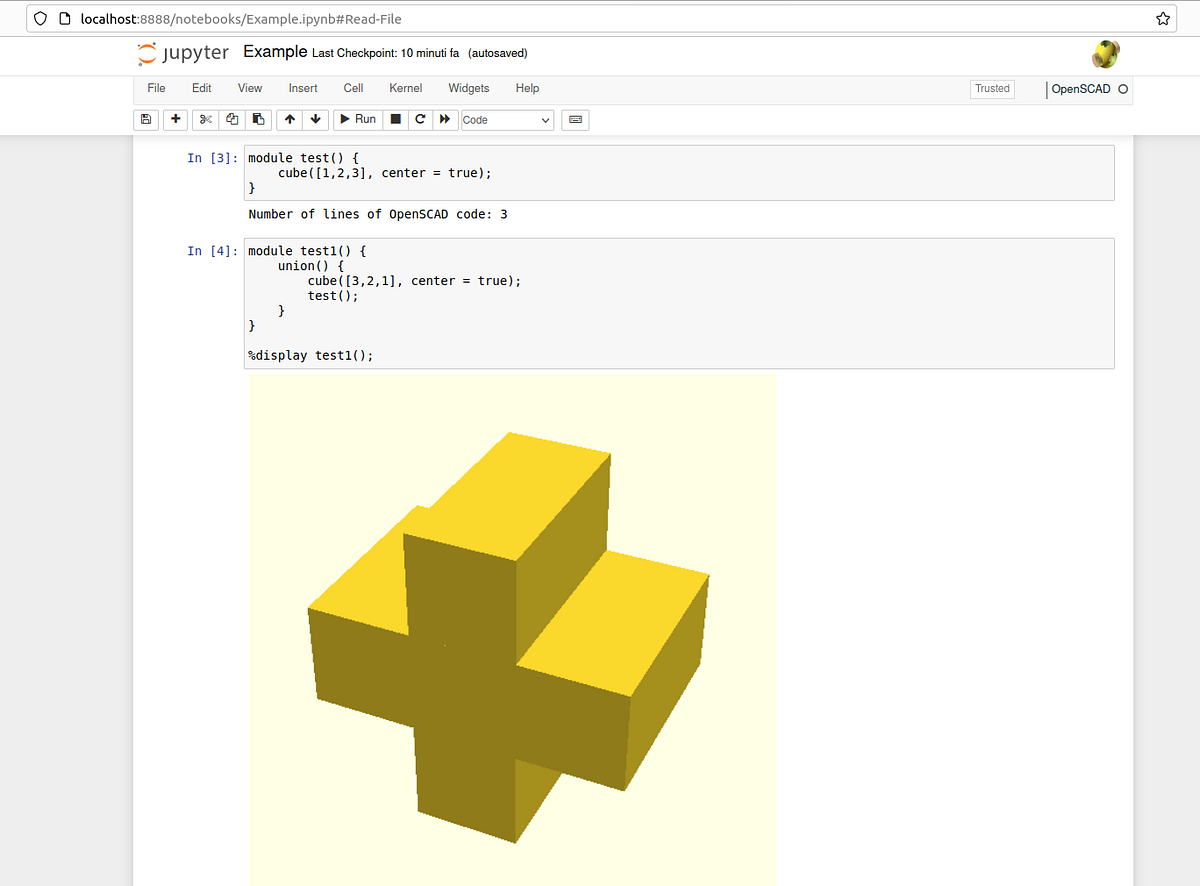This screenshot has height=886, width=1200.
Task: Copy the selected cell with the copy icon
Action: click(x=231, y=119)
